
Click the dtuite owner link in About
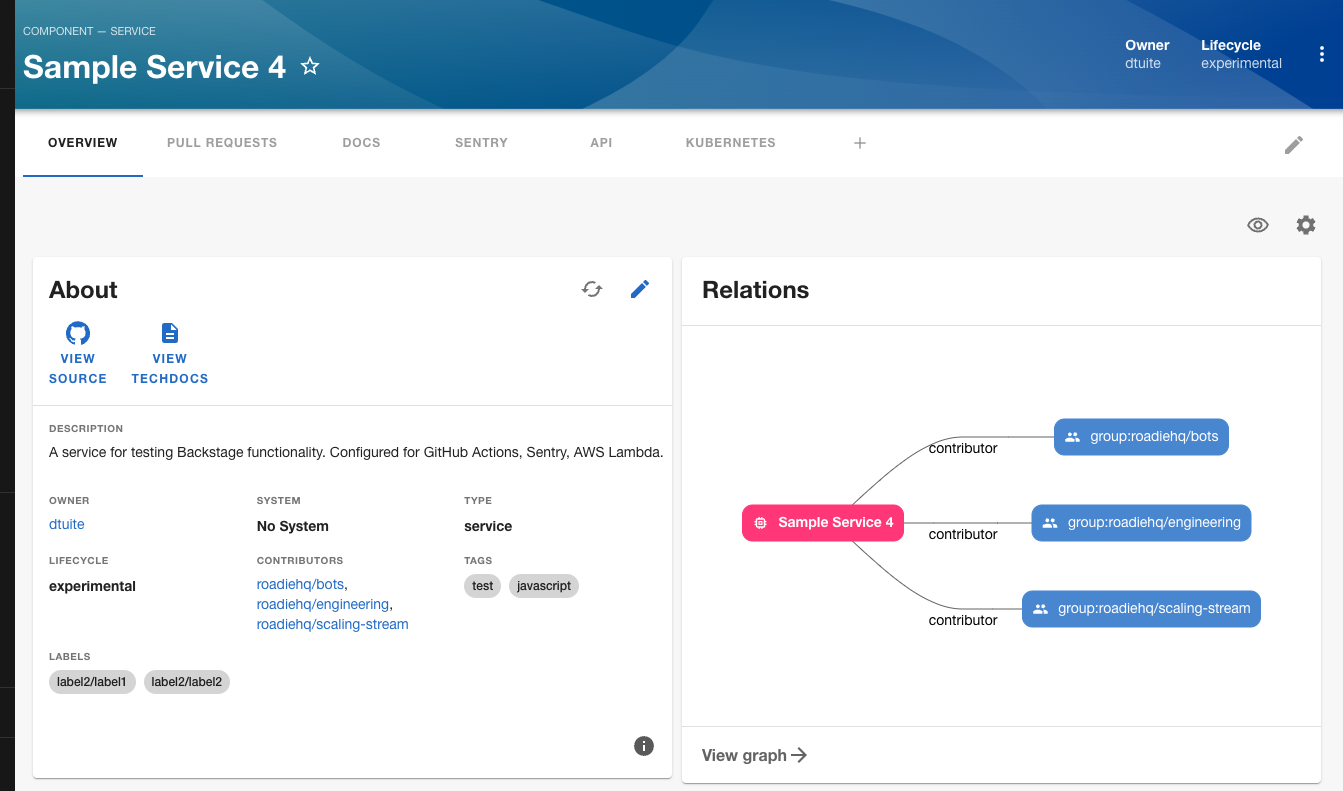tap(67, 524)
